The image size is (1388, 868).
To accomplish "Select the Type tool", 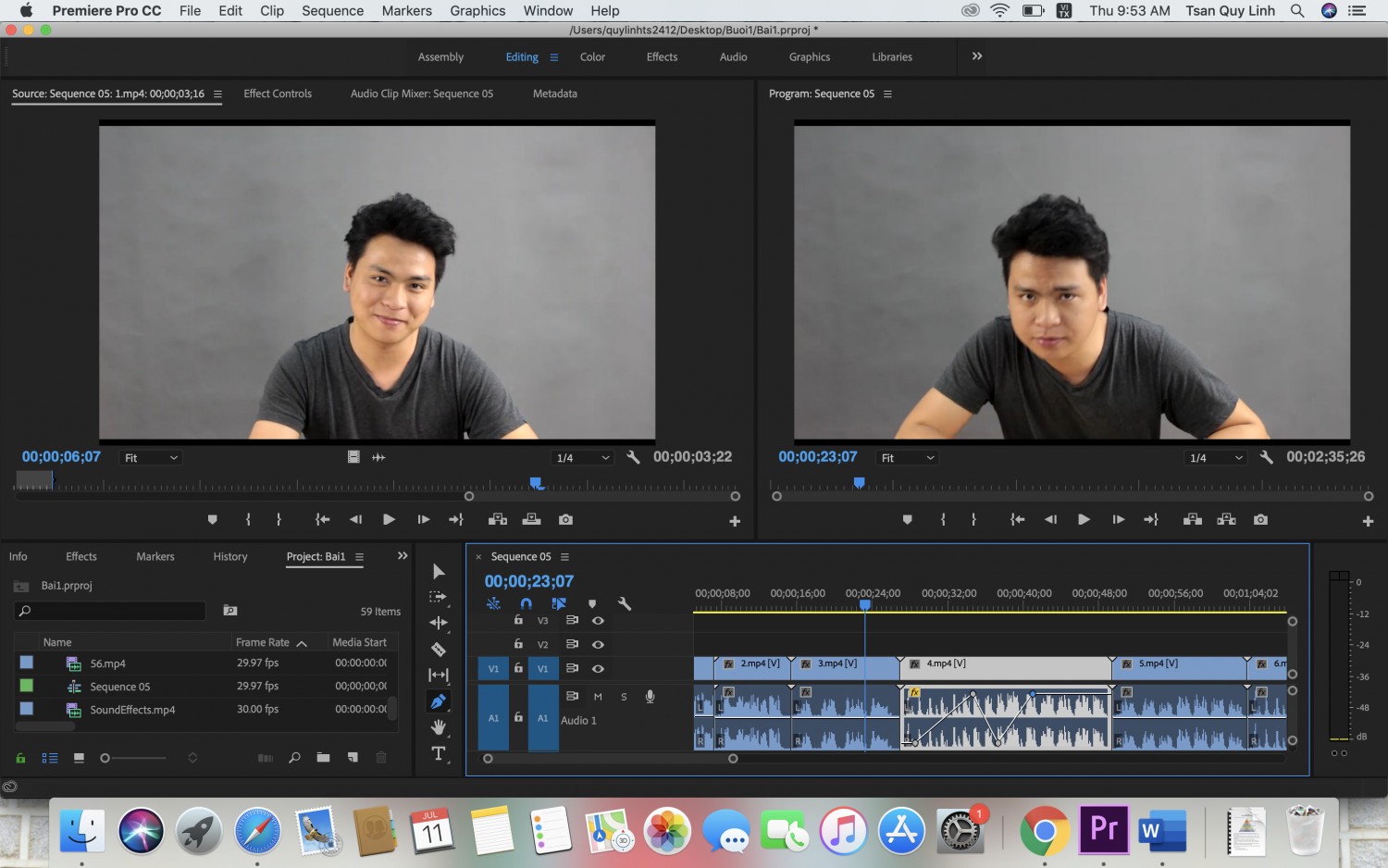I will (x=439, y=753).
